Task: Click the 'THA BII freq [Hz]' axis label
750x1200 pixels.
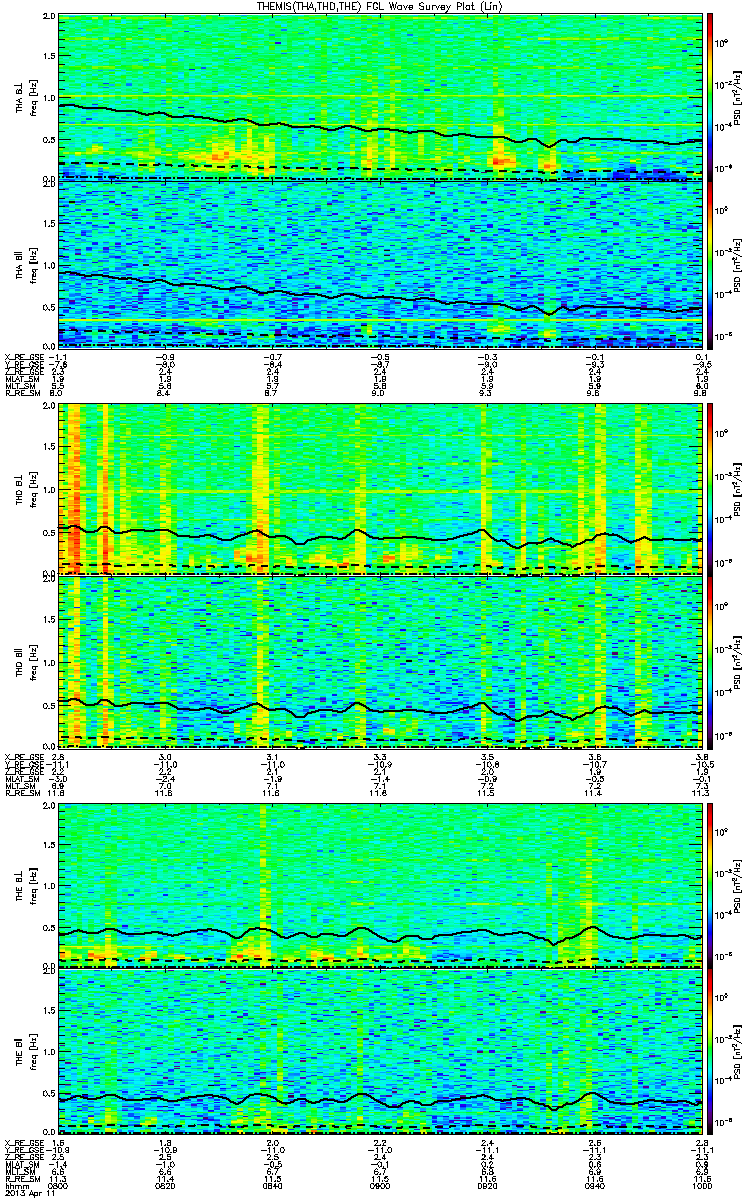Action: [x=24, y=263]
